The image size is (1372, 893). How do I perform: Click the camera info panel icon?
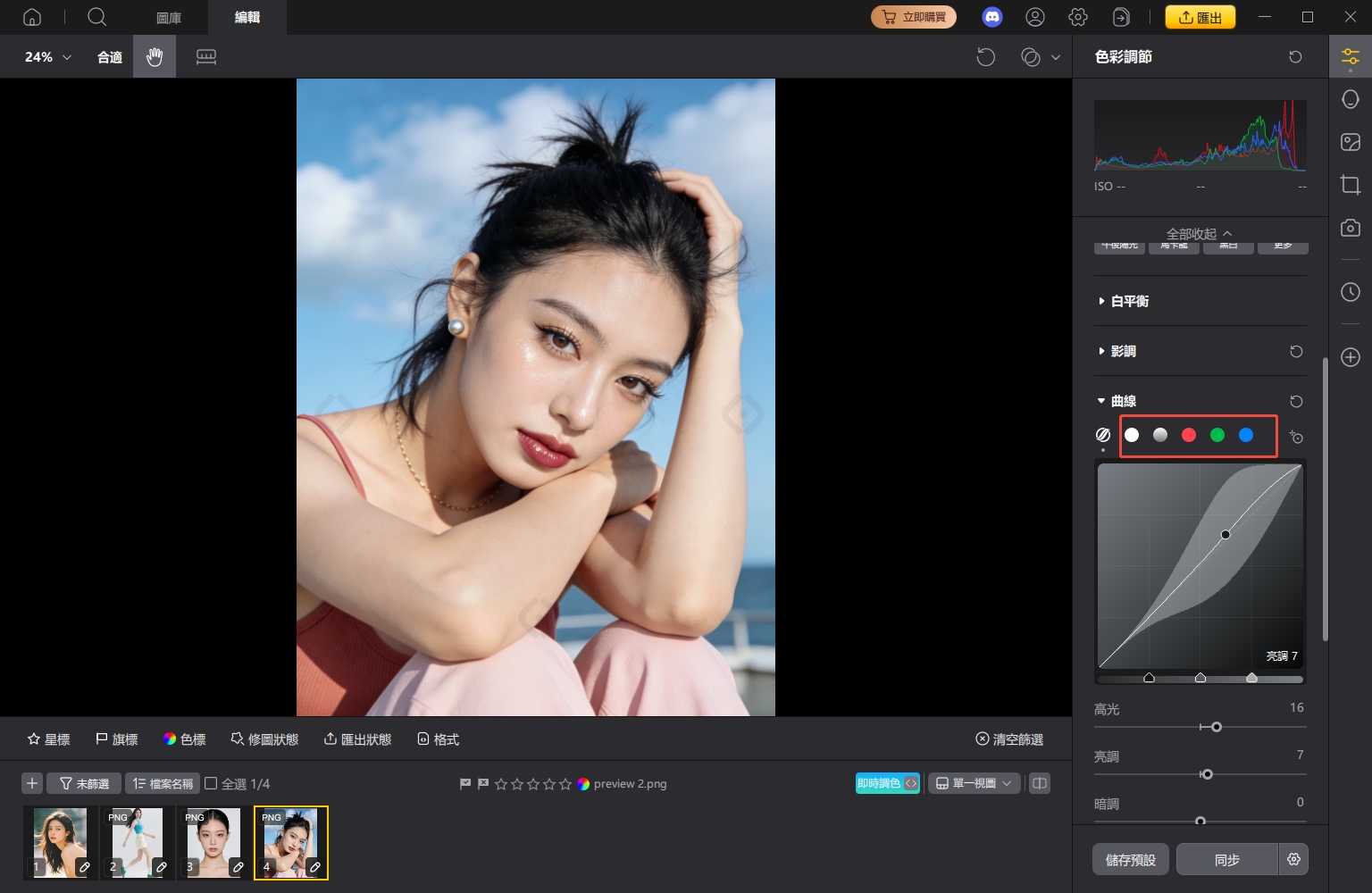[x=1350, y=228]
